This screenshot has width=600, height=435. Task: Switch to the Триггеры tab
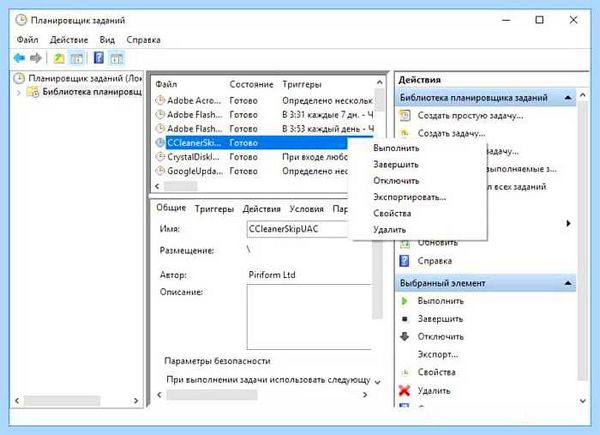[214, 209]
